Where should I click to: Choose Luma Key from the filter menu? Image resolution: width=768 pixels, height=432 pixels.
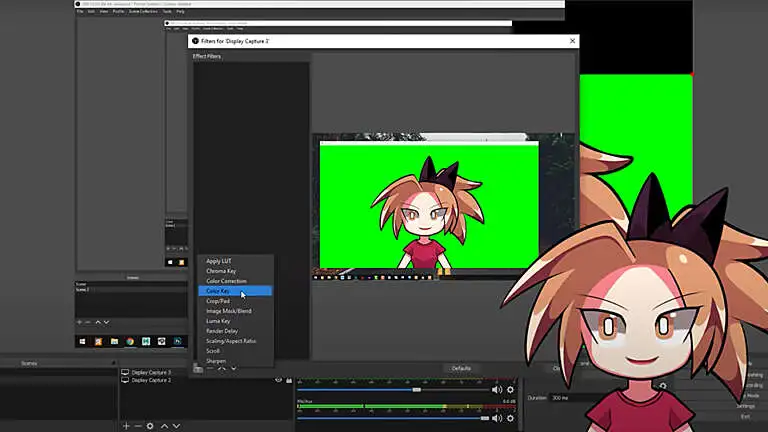tap(218, 321)
